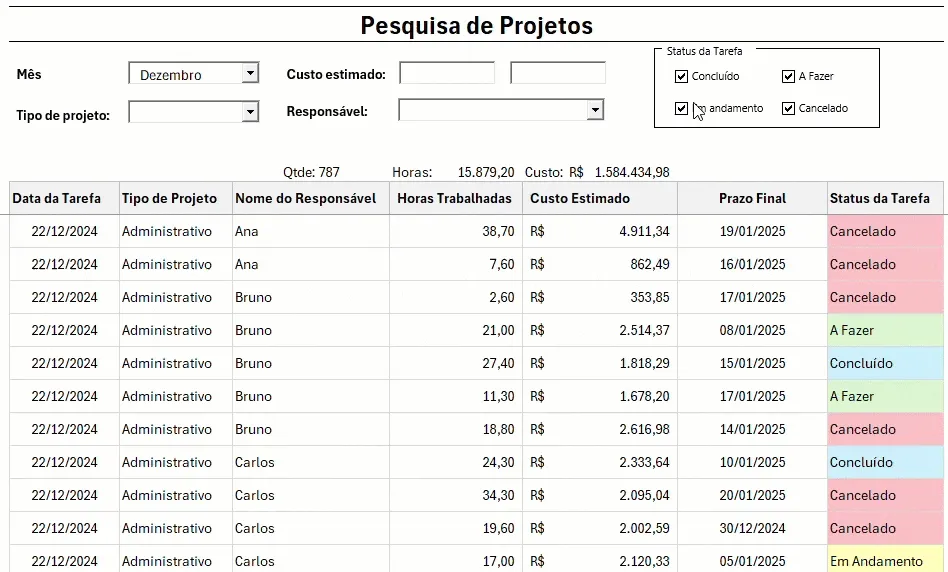Uncheck the Cancelado checkbox
Viewport: 948px width, 572px height.
click(788, 108)
